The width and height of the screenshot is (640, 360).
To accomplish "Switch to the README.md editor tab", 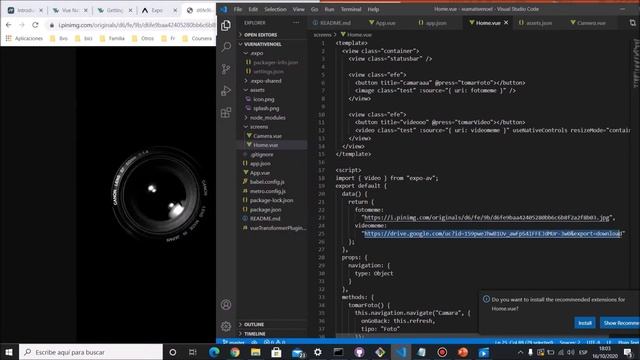I will coord(332,23).
